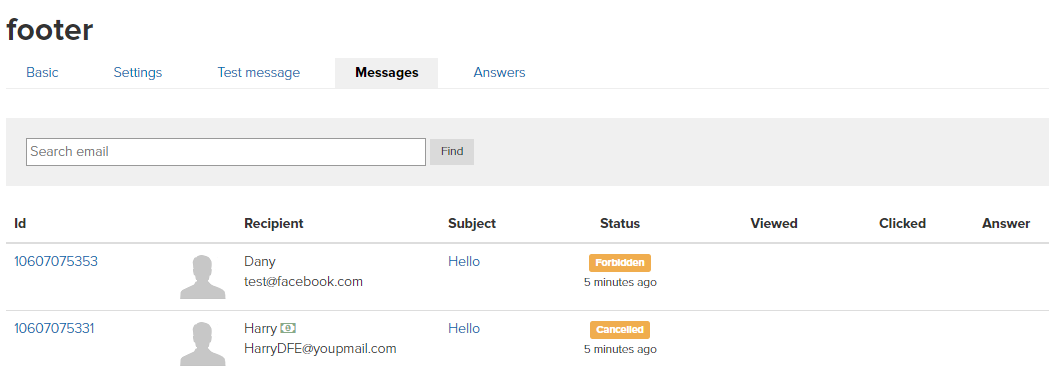Open the Test message tab
The width and height of the screenshot is (1049, 373).
258,72
